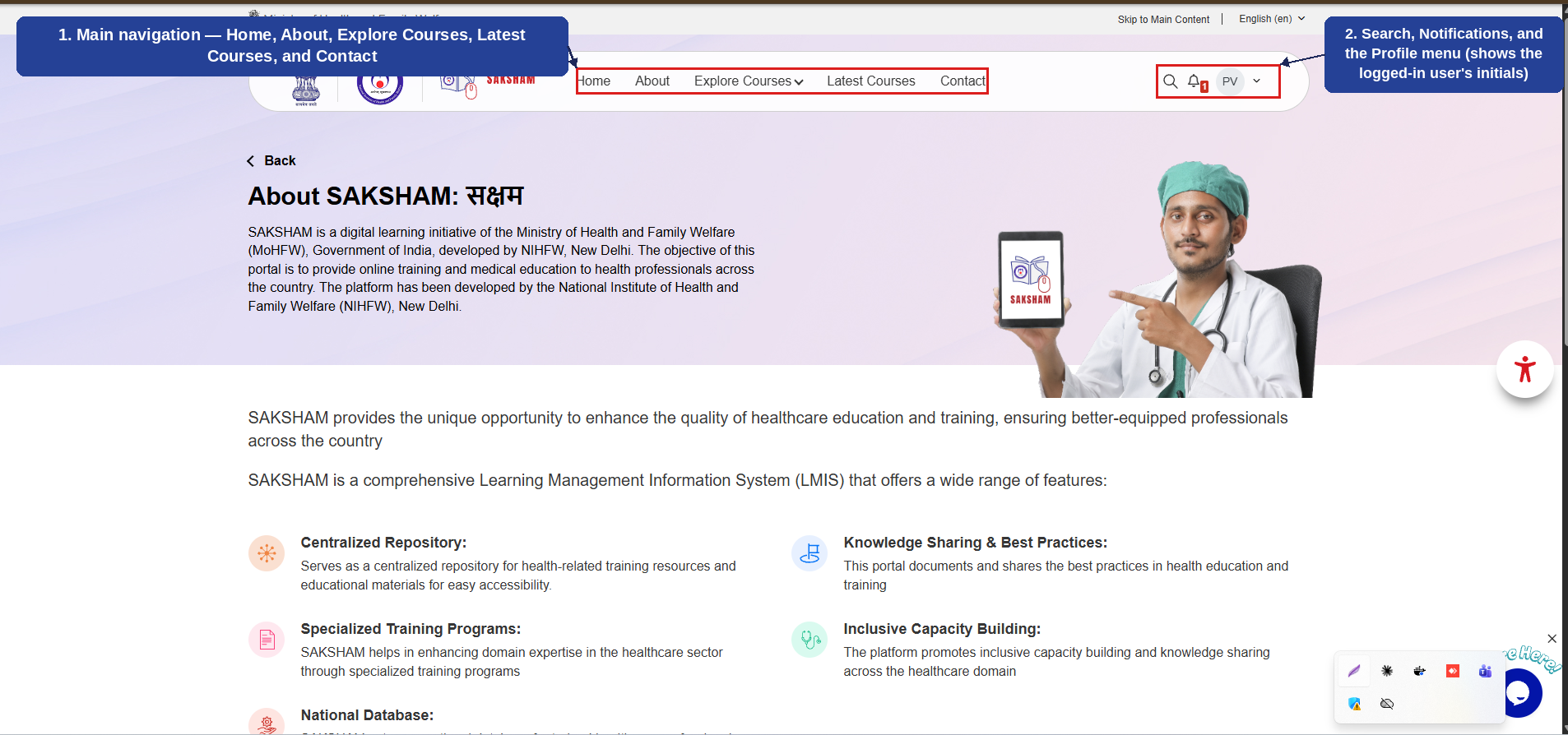1568x735 pixels.
Task: Click the doctor holding tablet image
Action: 1156,280
